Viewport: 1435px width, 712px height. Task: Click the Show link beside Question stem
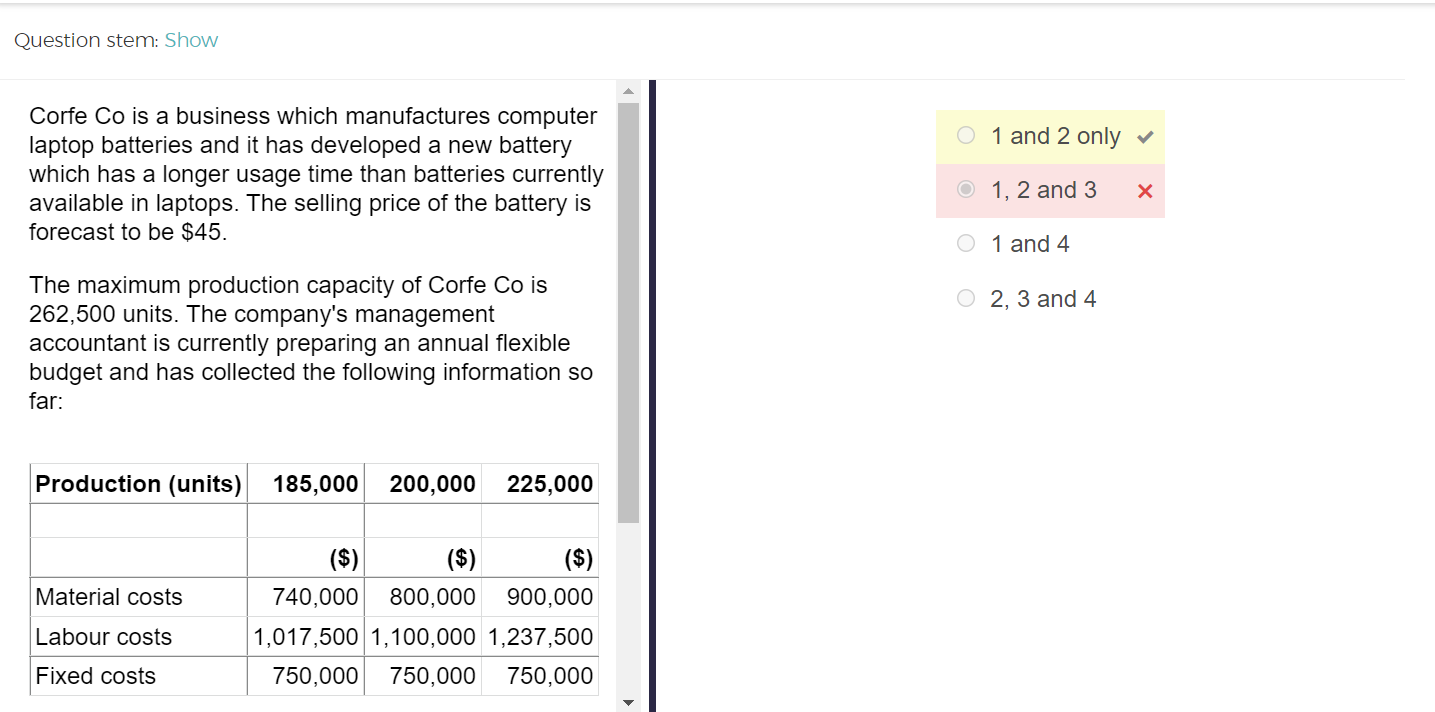pyautogui.click(x=191, y=40)
